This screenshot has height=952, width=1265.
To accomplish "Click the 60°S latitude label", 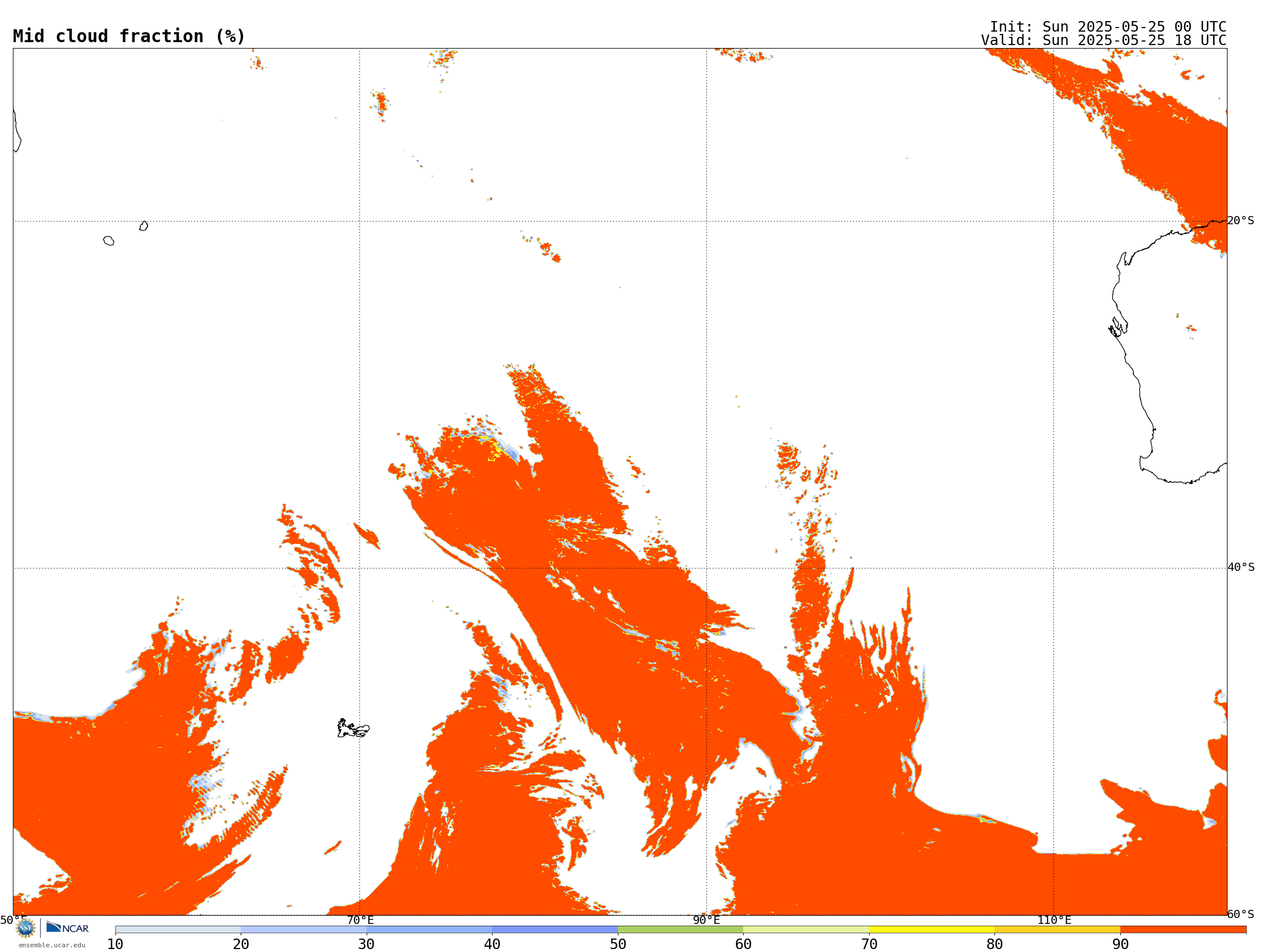I will coord(1241,914).
